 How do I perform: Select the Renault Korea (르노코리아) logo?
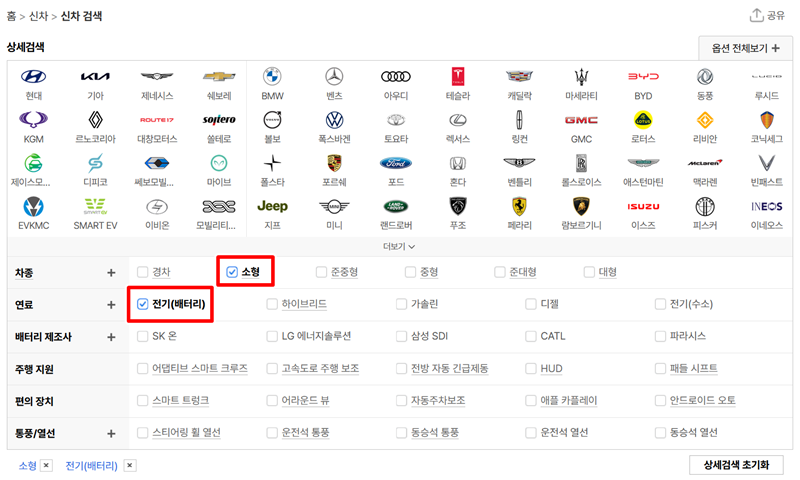point(95,120)
